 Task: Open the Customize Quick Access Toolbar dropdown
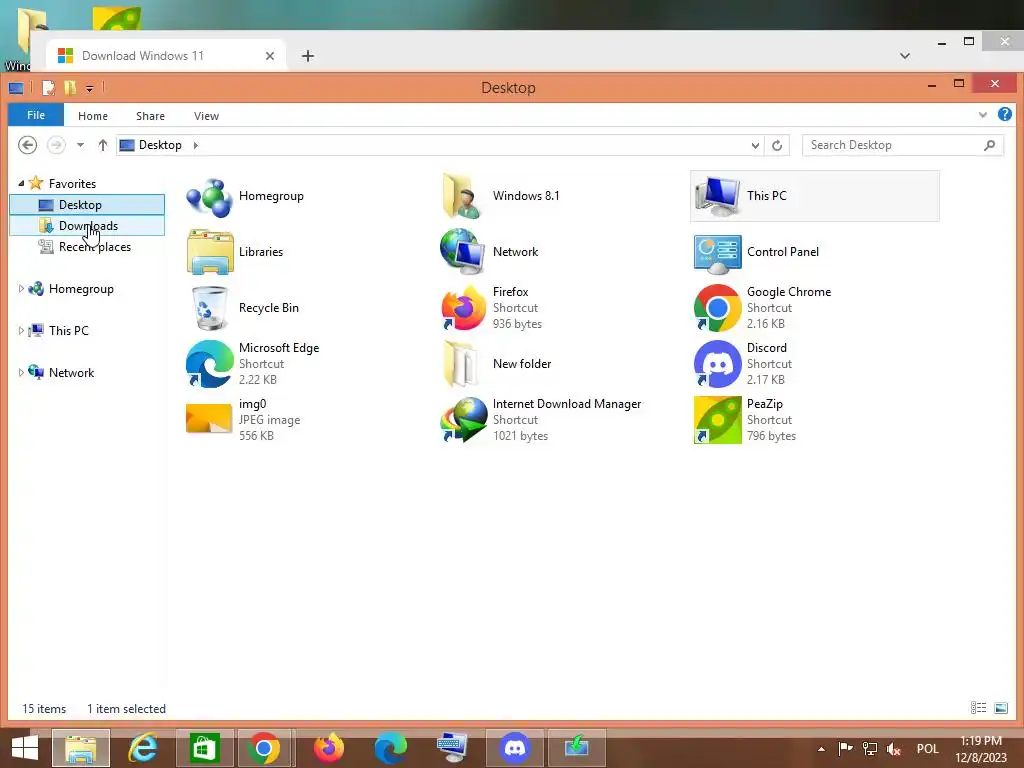tap(89, 88)
